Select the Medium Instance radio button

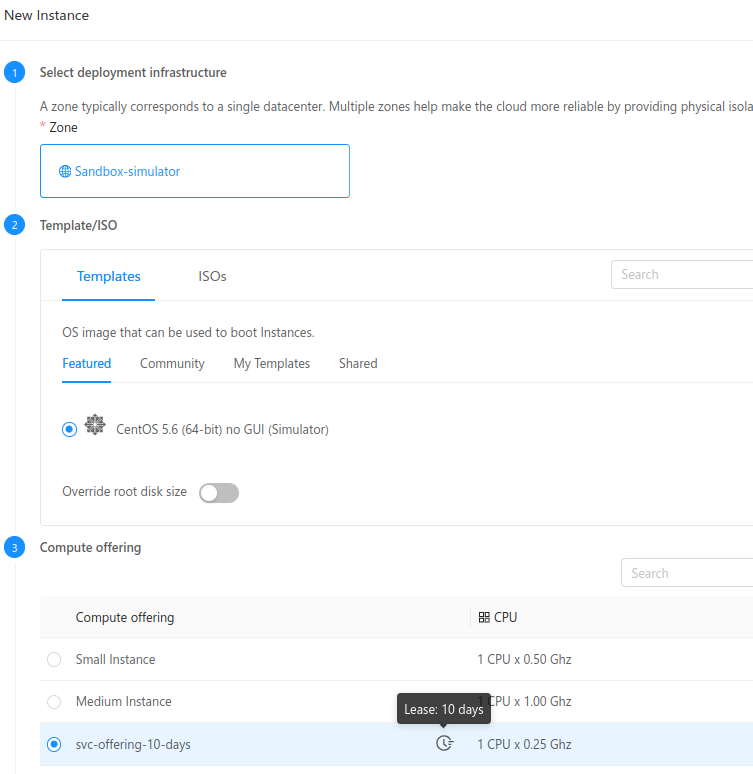54,701
